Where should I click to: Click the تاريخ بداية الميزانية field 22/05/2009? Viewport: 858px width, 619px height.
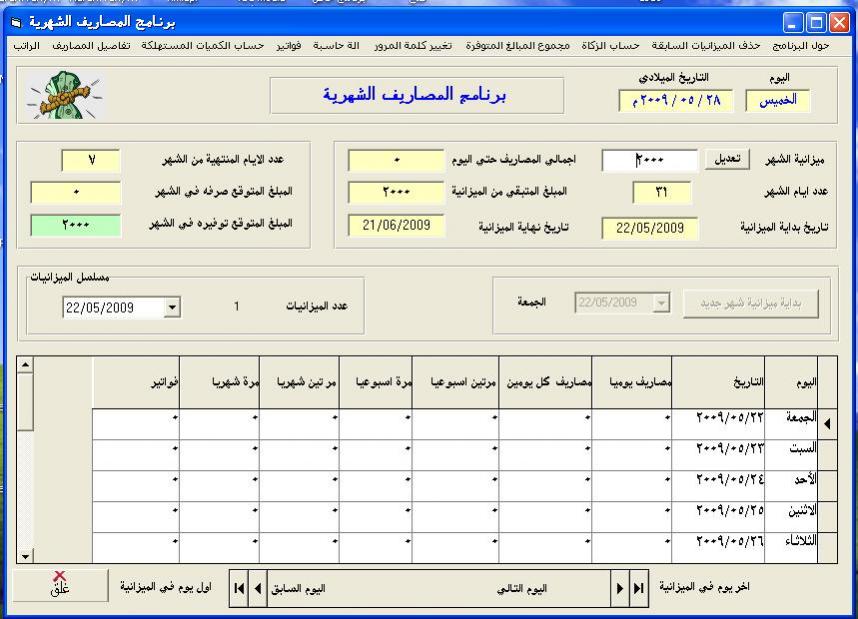650,228
